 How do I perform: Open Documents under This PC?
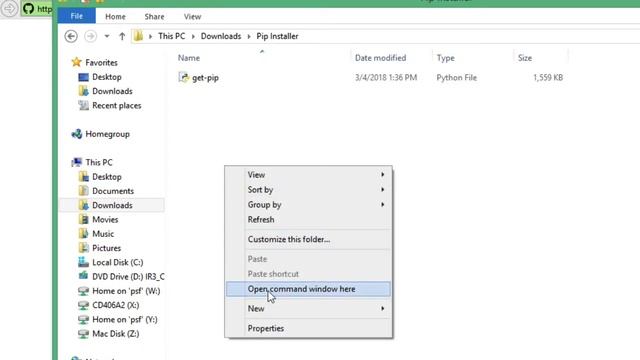[x=113, y=191]
